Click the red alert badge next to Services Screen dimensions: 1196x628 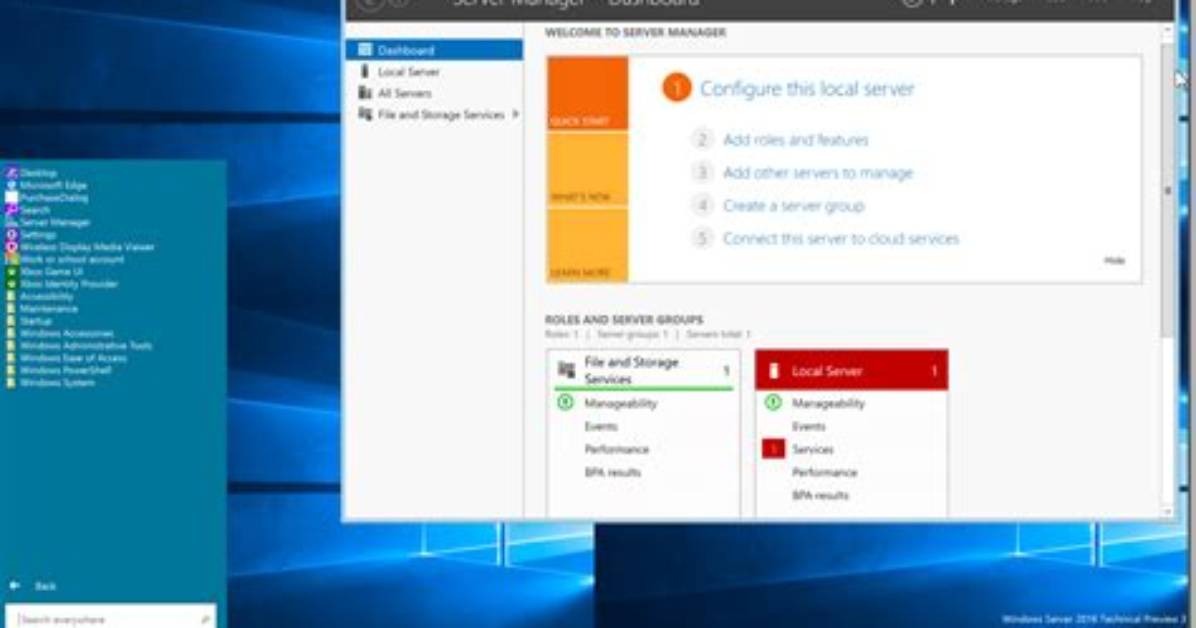pos(773,449)
